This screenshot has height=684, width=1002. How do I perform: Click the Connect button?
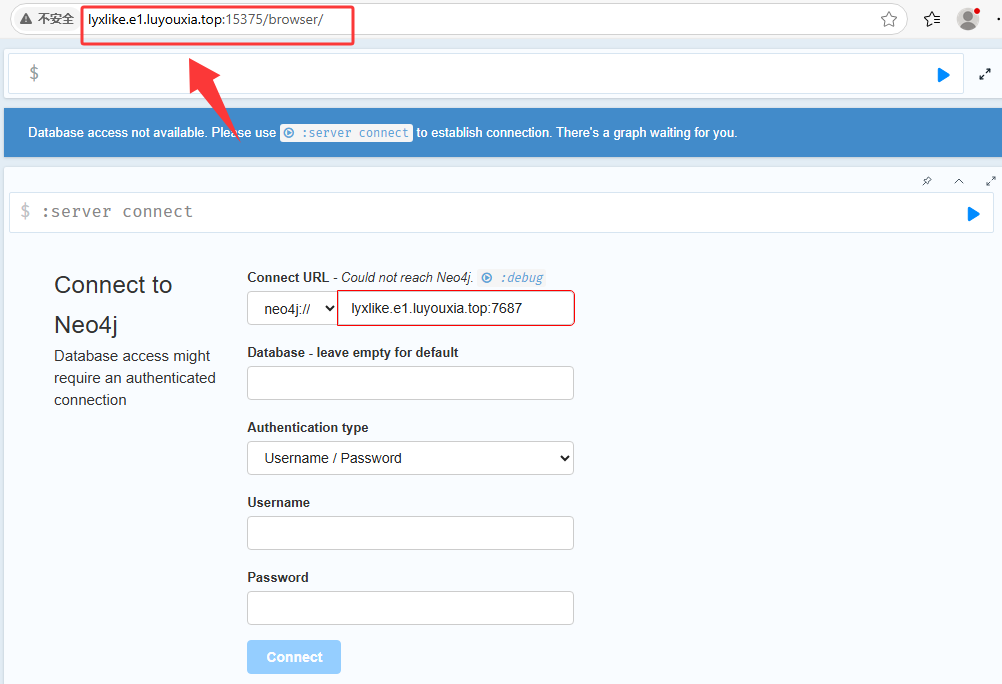point(294,657)
